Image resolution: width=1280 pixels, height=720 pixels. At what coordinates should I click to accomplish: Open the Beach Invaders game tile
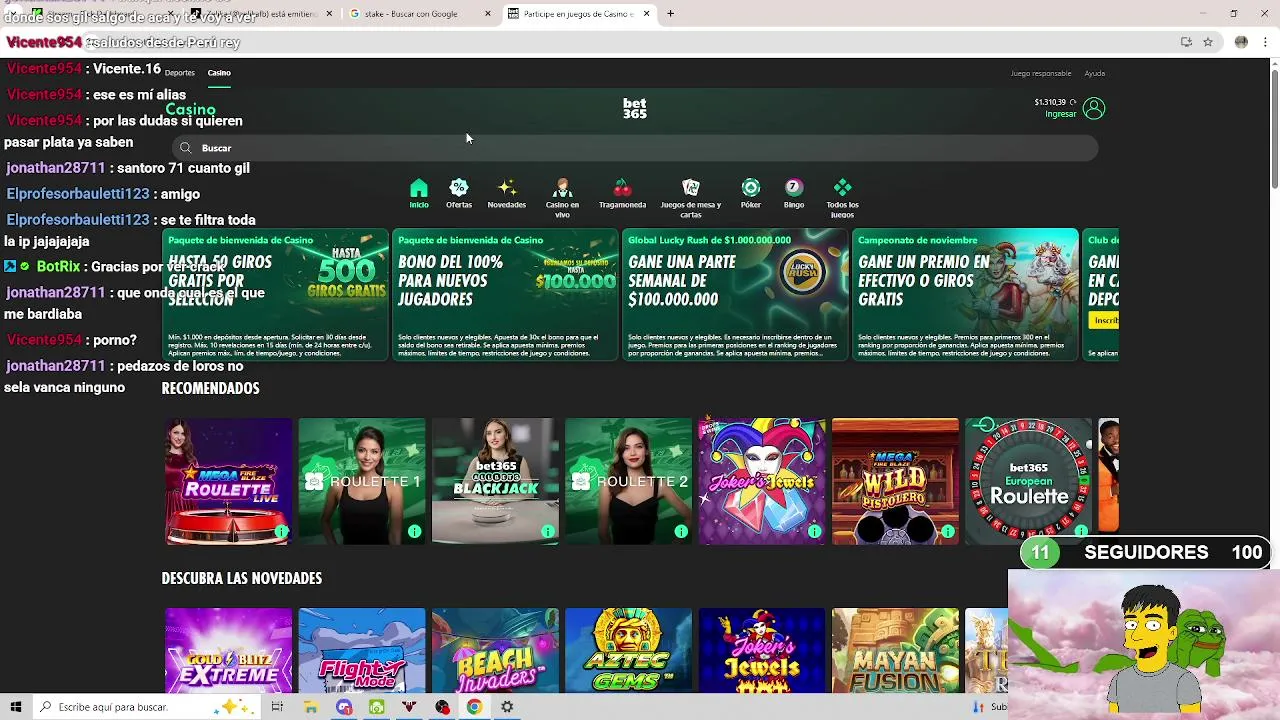495,651
